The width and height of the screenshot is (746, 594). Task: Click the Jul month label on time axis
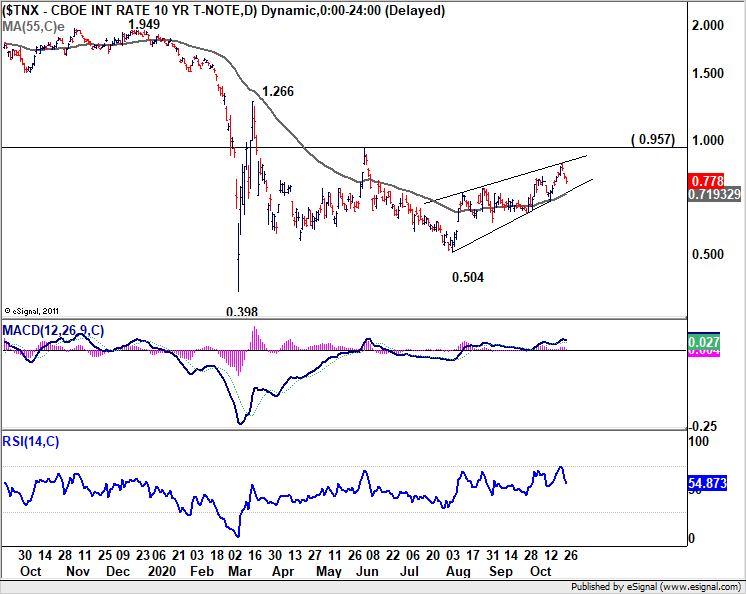409,571
